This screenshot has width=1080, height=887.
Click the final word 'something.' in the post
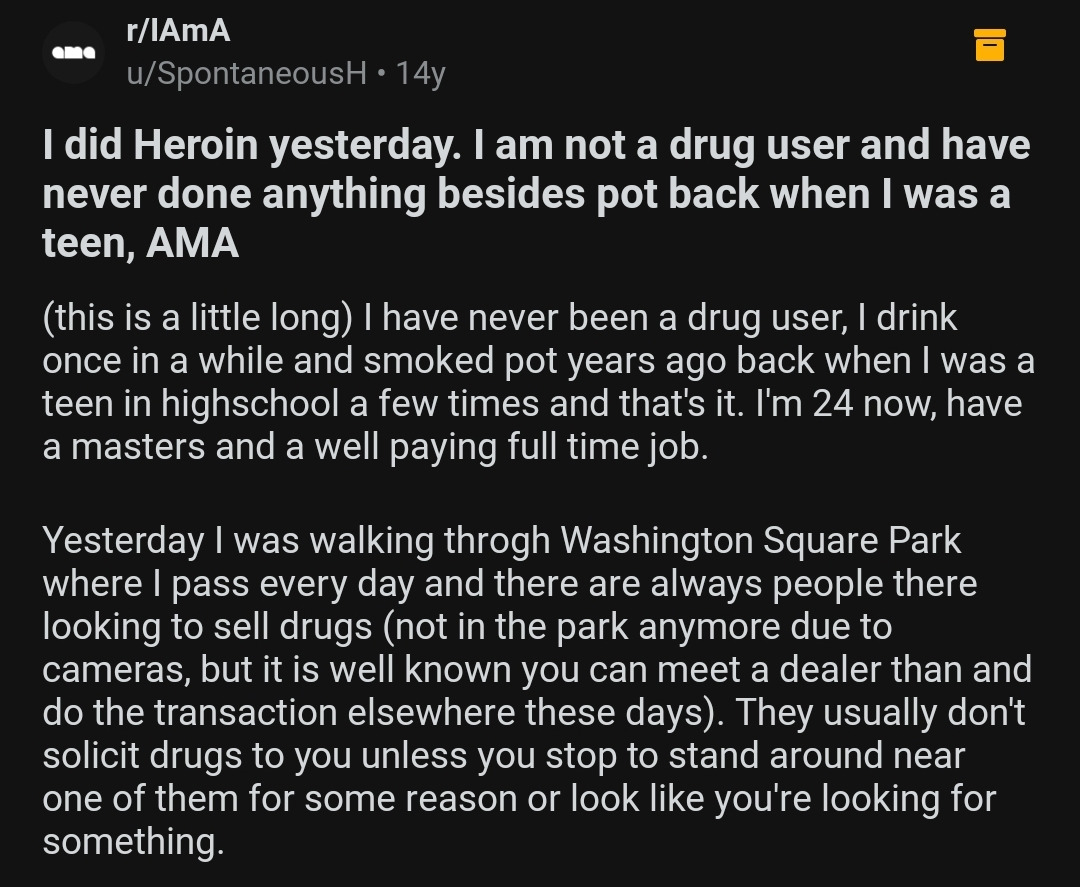click(x=133, y=842)
